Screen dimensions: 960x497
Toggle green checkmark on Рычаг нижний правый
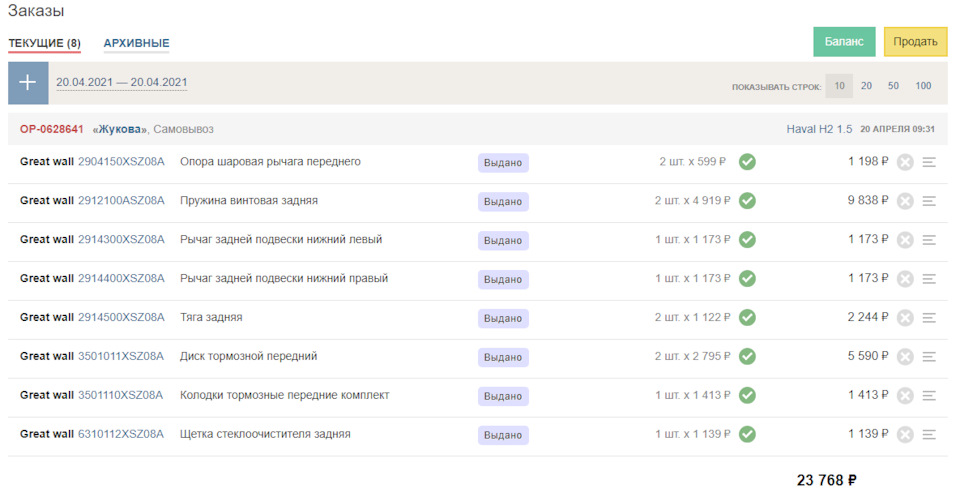coord(747,279)
